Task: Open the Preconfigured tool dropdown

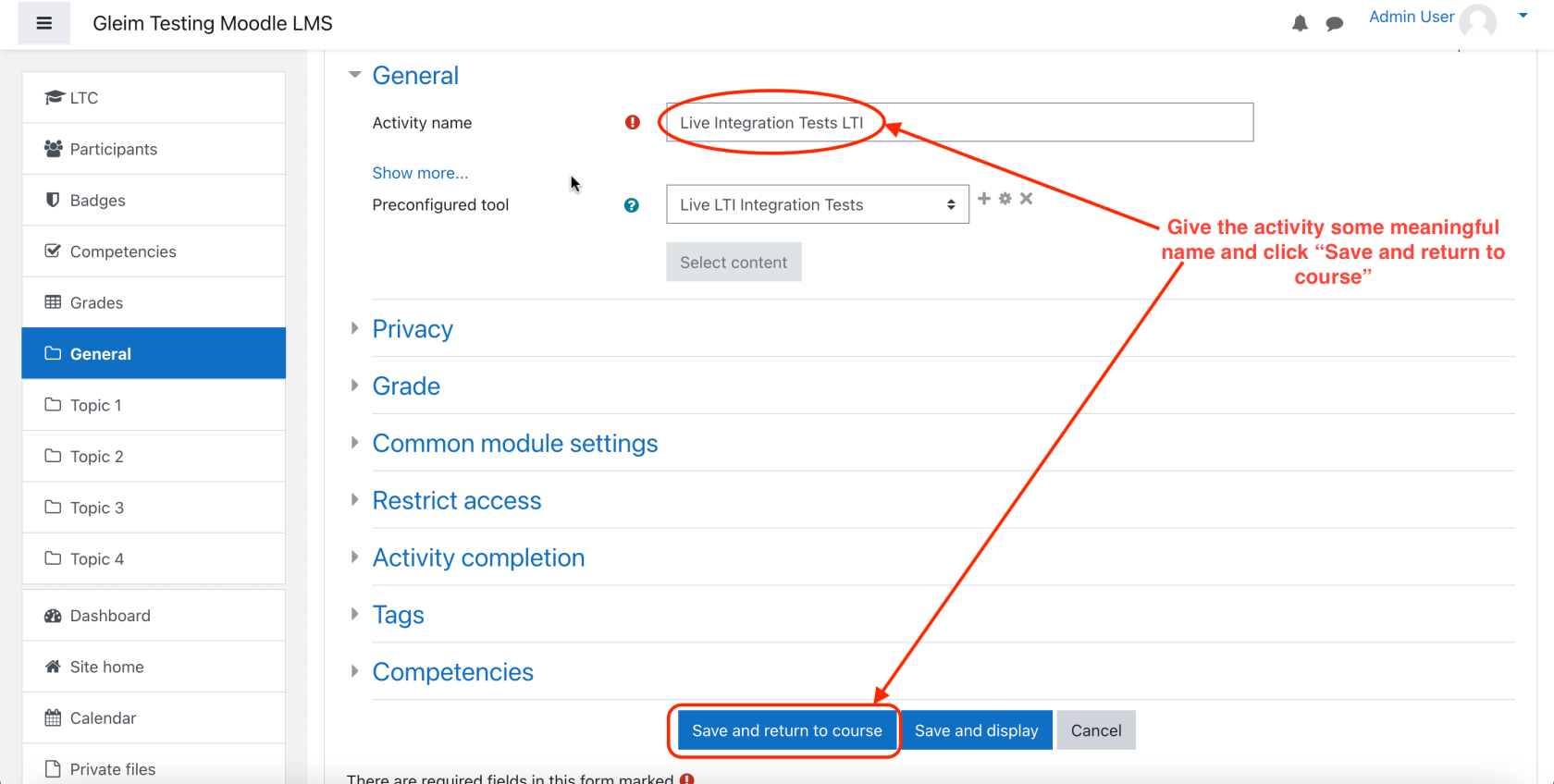Action: 818,204
